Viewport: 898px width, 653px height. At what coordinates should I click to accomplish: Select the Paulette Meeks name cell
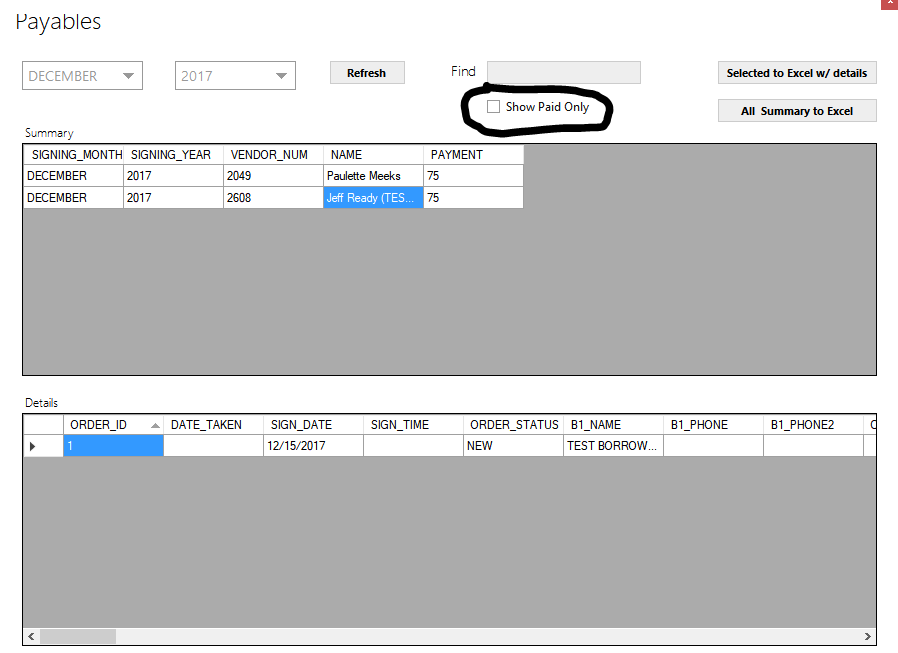tap(372, 176)
